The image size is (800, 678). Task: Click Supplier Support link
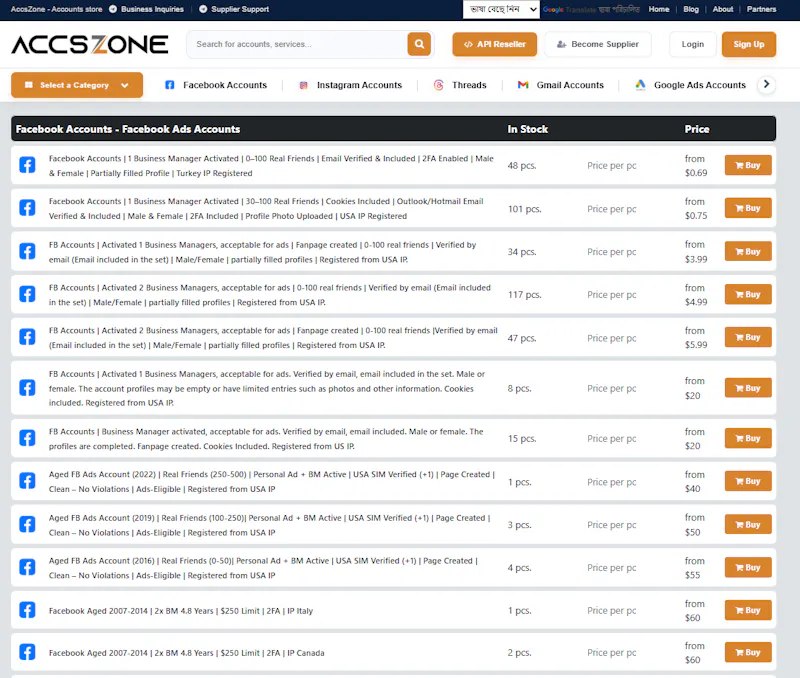[x=240, y=9]
